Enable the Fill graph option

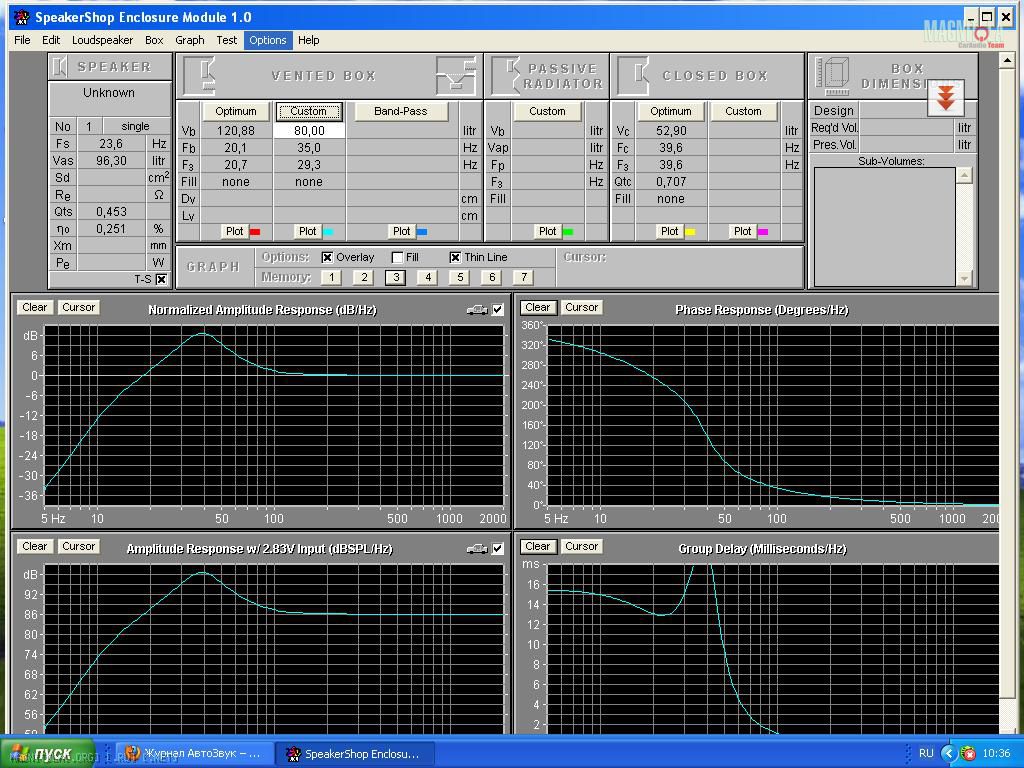click(397, 257)
